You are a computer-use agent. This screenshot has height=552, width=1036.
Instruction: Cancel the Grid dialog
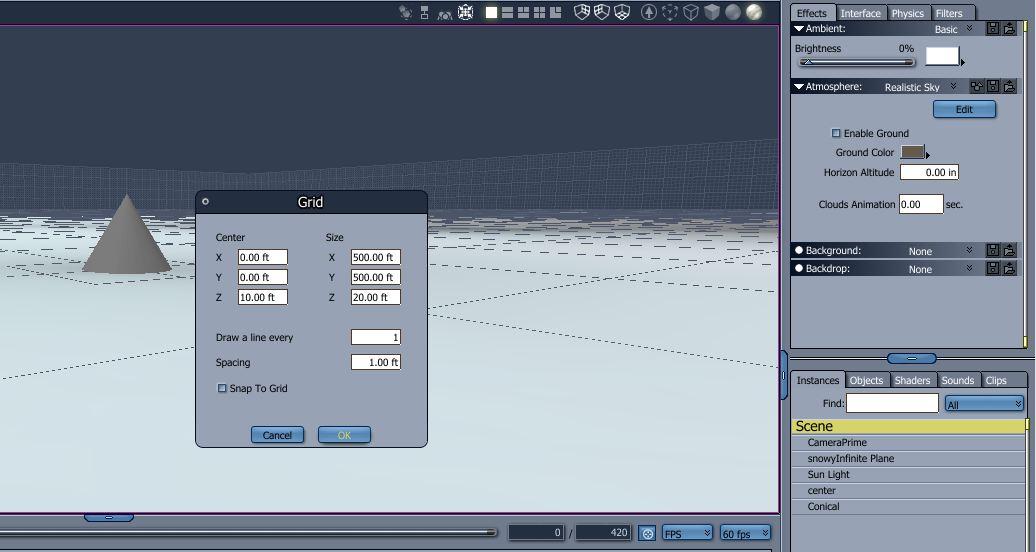(x=278, y=435)
